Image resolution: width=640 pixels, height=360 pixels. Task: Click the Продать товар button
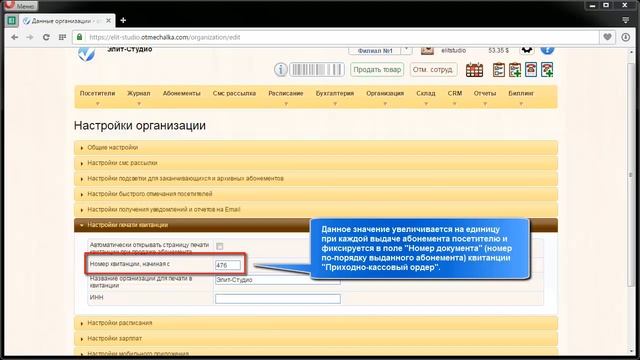(377, 70)
